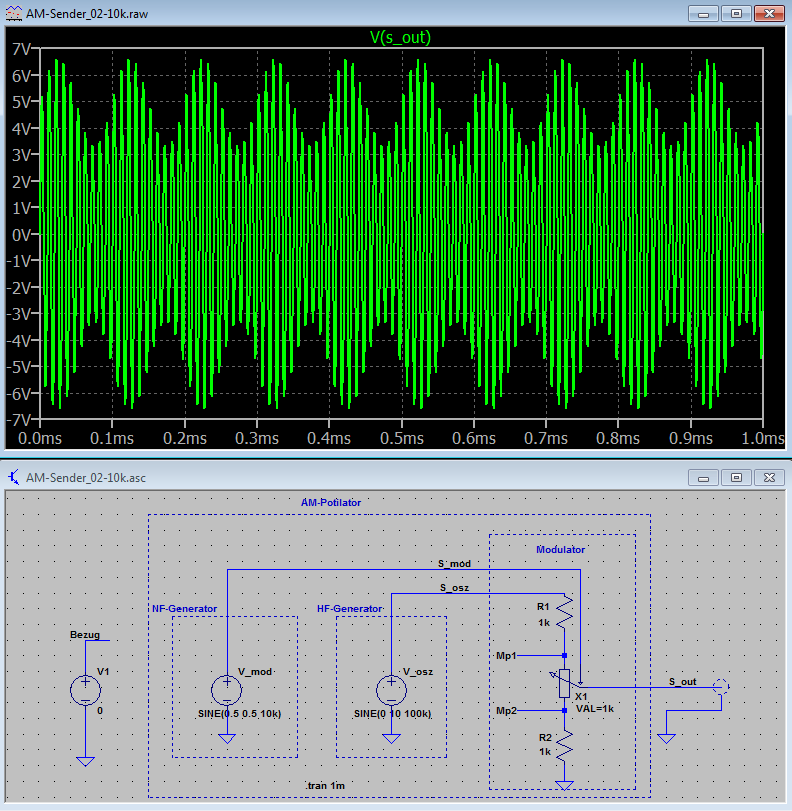The image size is (792, 811).
Task: Restore the AM-Sender_02-10k.raw waveform window
Action: (x=735, y=14)
